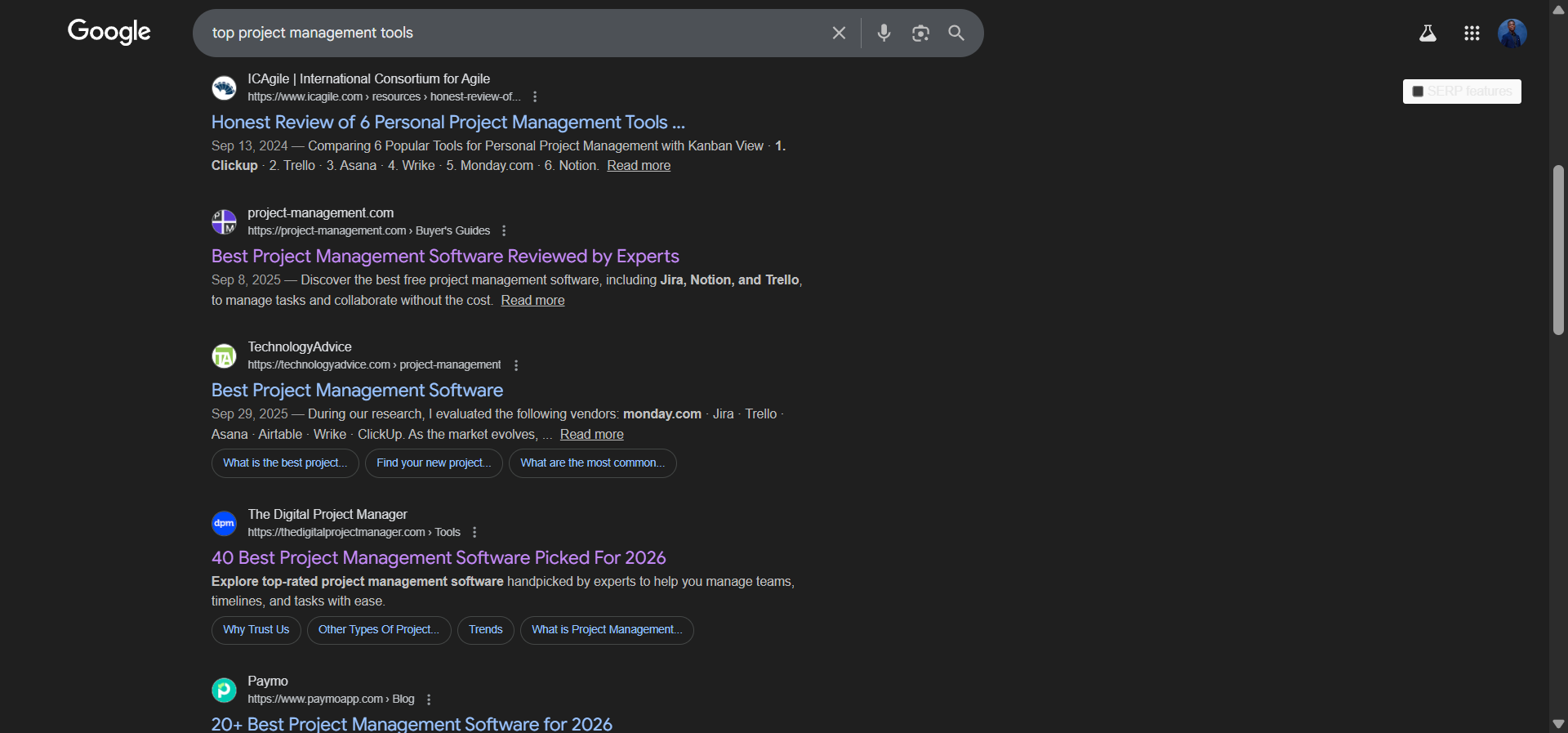Click 'The Digital Project Manager' site name
This screenshot has width=1568, height=733.
tap(327, 515)
